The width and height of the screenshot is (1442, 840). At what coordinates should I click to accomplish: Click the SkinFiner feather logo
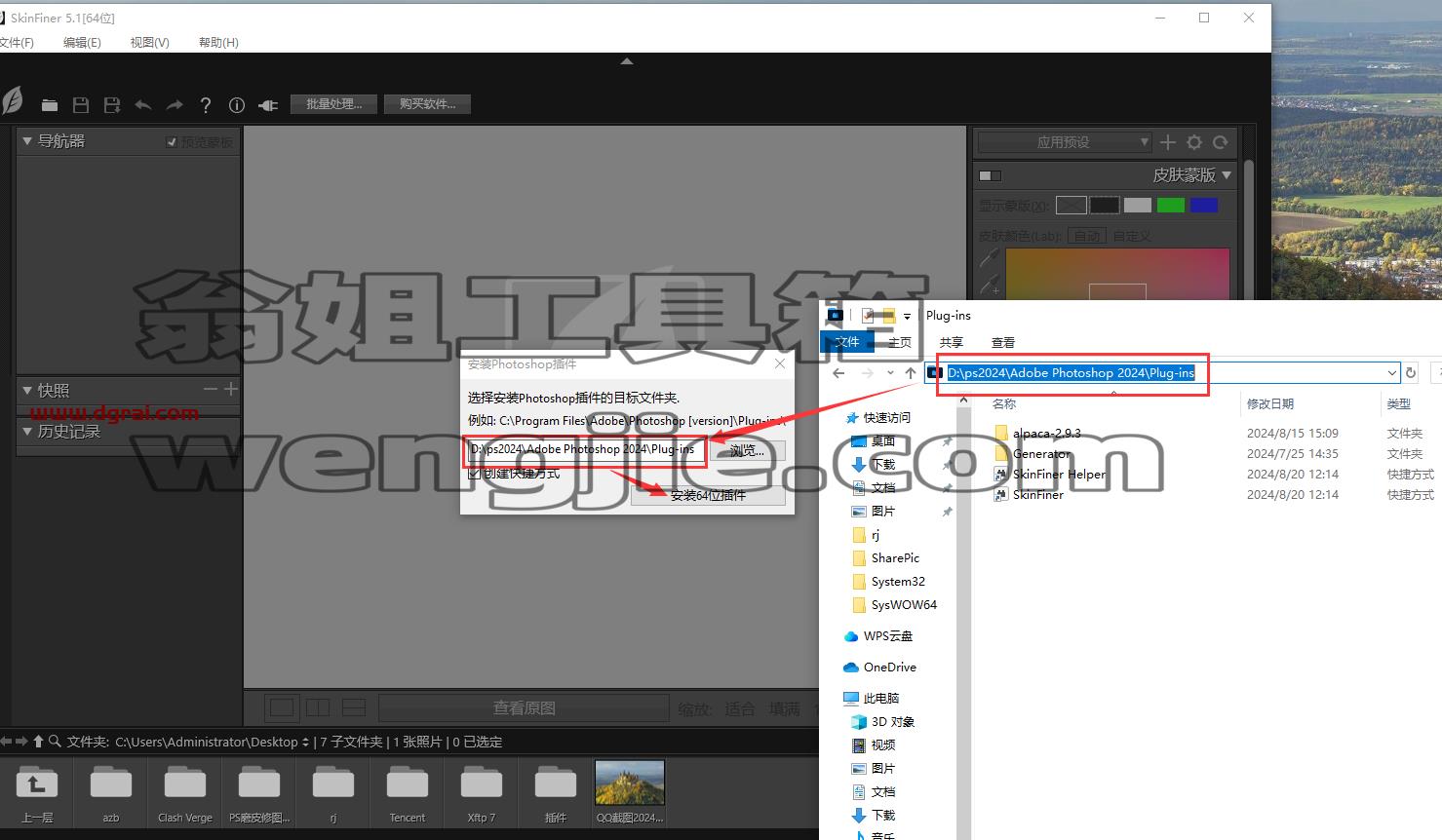click(12, 100)
